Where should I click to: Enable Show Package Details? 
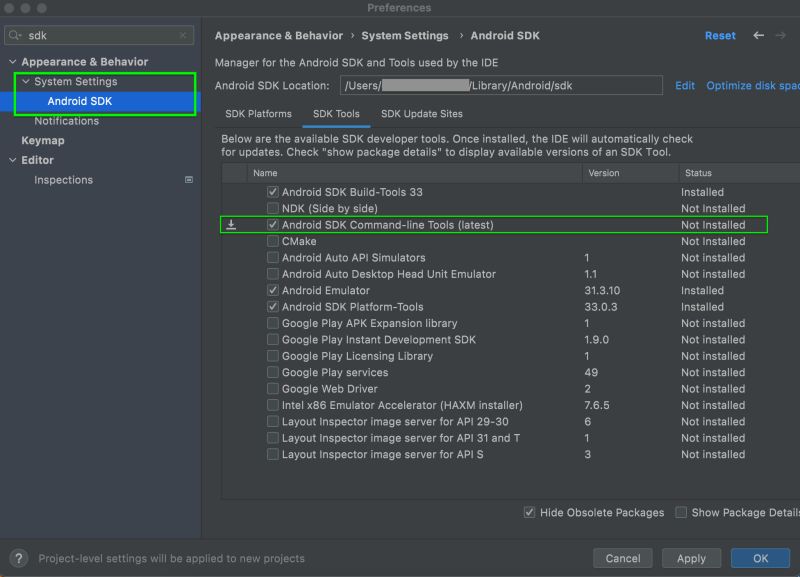point(681,512)
